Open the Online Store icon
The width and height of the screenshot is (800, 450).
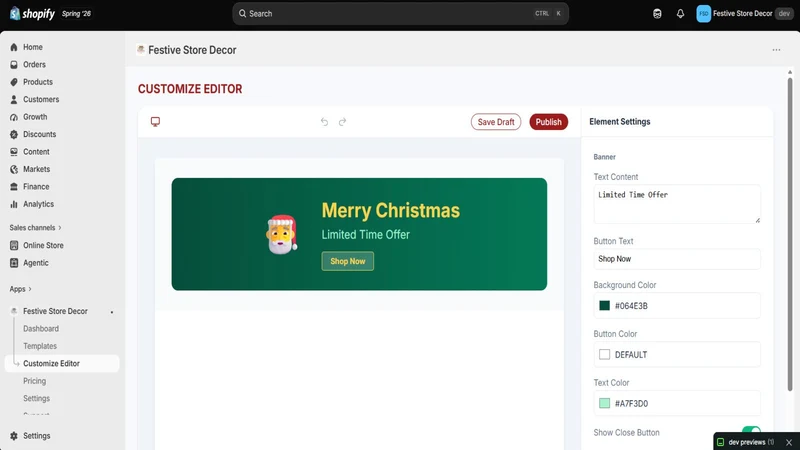coord(14,245)
